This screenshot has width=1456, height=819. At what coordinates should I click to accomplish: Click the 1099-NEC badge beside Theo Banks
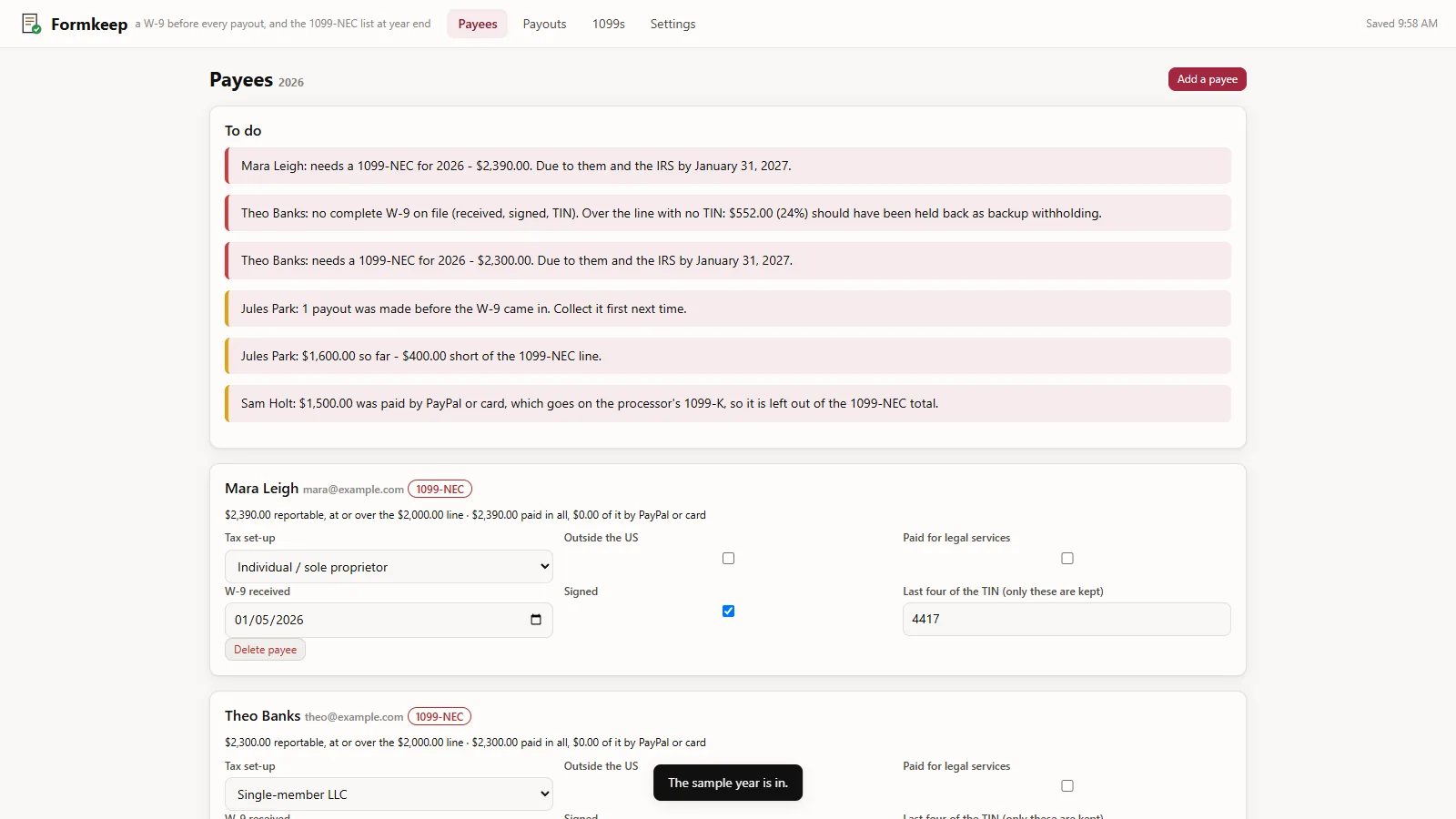tap(440, 717)
